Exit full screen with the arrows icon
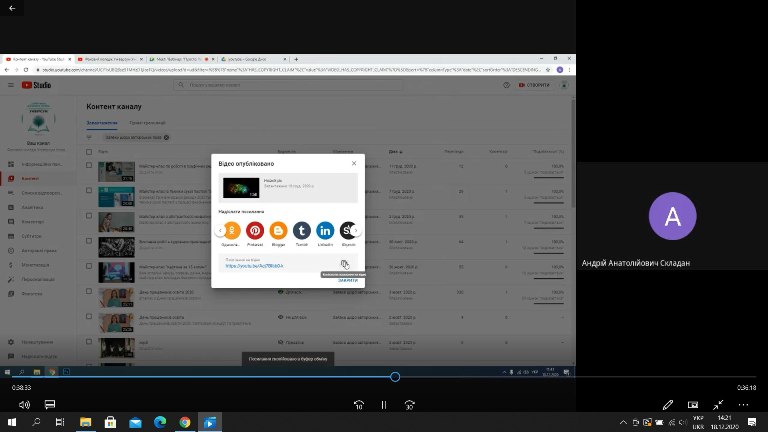Screen dimensions: 768x432 (x=718, y=405)
